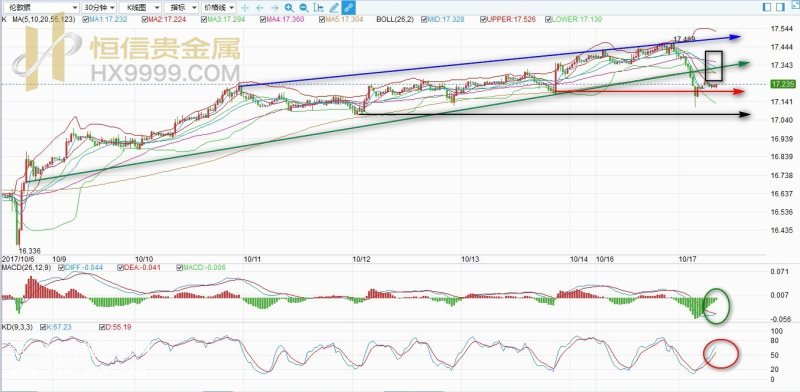Open the K线图 chart type dropdown
Viewport: 800px width, 392px height.
point(140,8)
